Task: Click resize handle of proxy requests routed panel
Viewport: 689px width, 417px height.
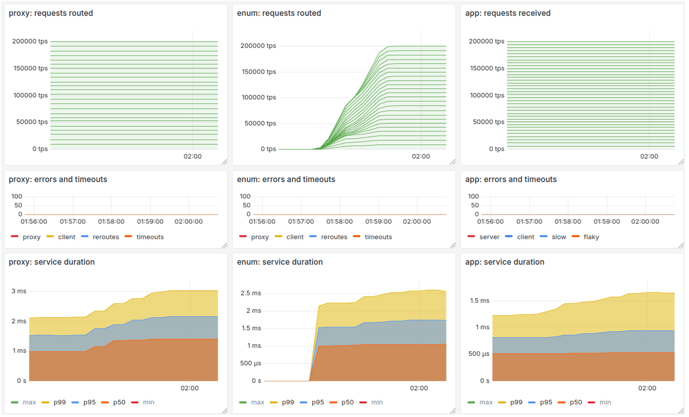Action: click(224, 161)
